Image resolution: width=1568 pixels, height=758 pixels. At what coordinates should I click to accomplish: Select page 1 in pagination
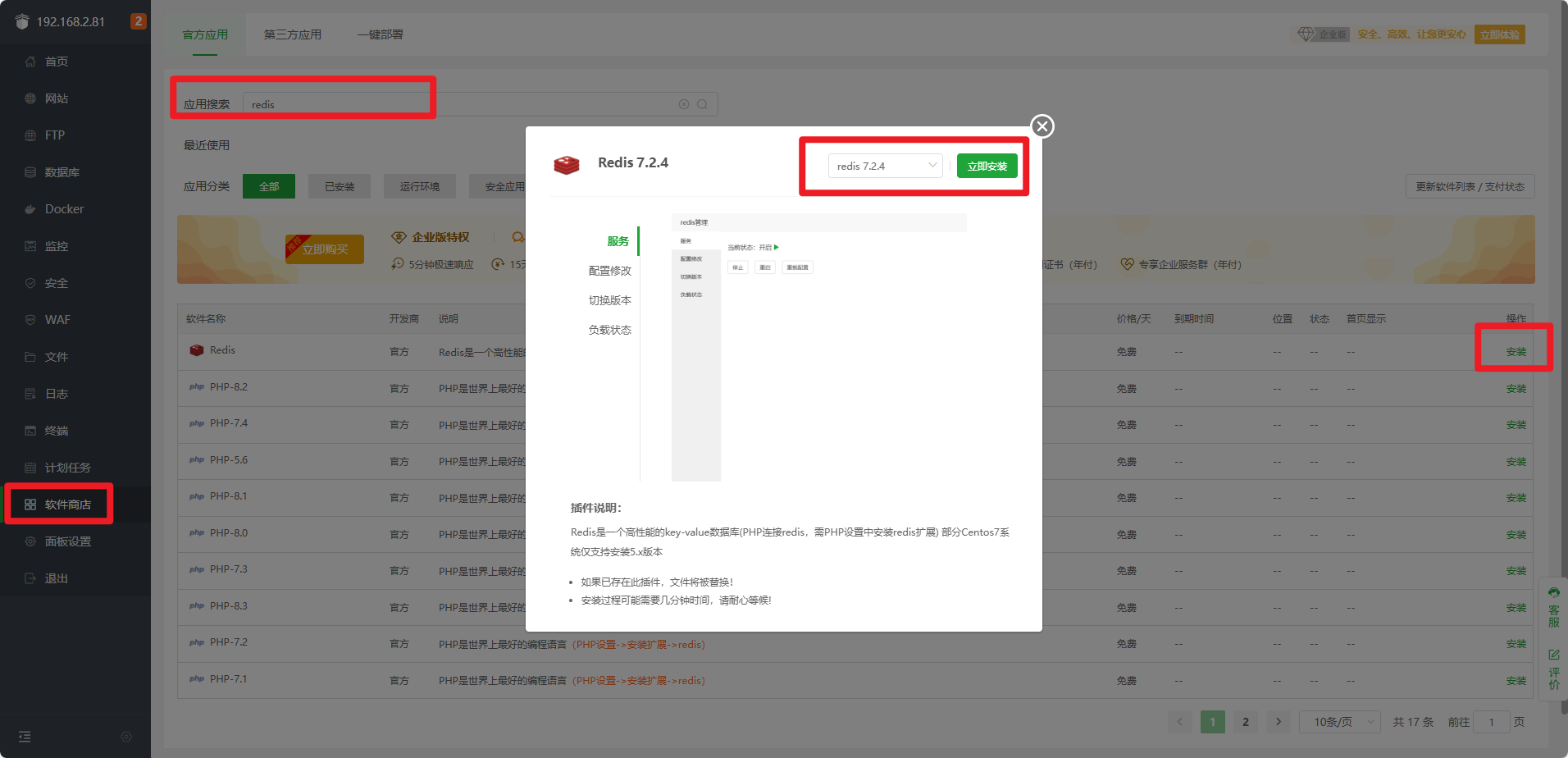coord(1213,722)
